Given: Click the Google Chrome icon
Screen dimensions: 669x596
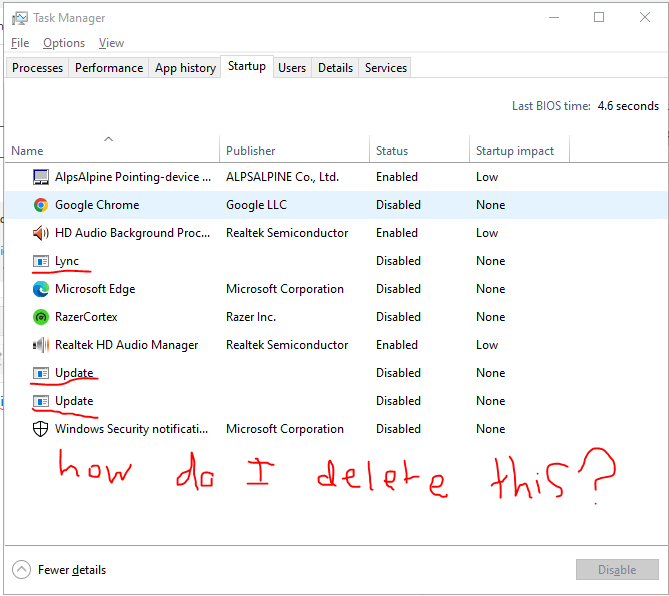Looking at the screenshot, I should tap(41, 205).
